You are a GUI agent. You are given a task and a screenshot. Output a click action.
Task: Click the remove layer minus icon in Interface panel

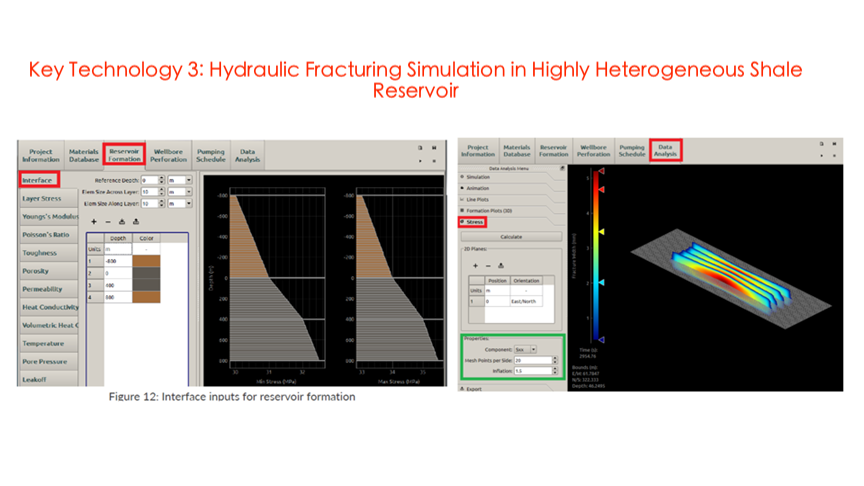[108, 220]
